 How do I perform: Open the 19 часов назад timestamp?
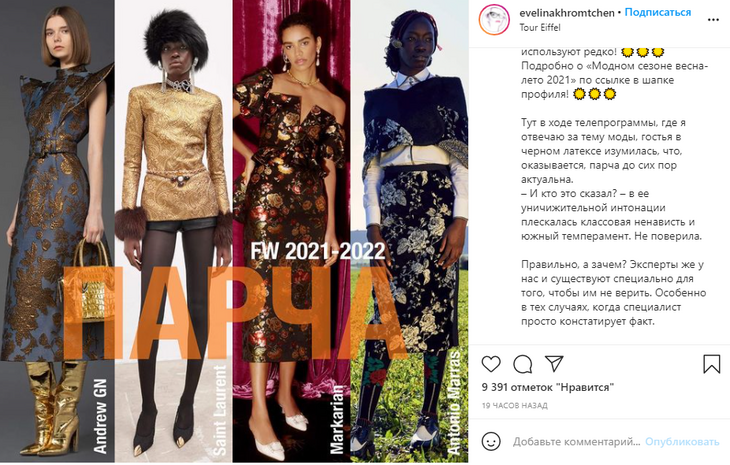click(514, 406)
